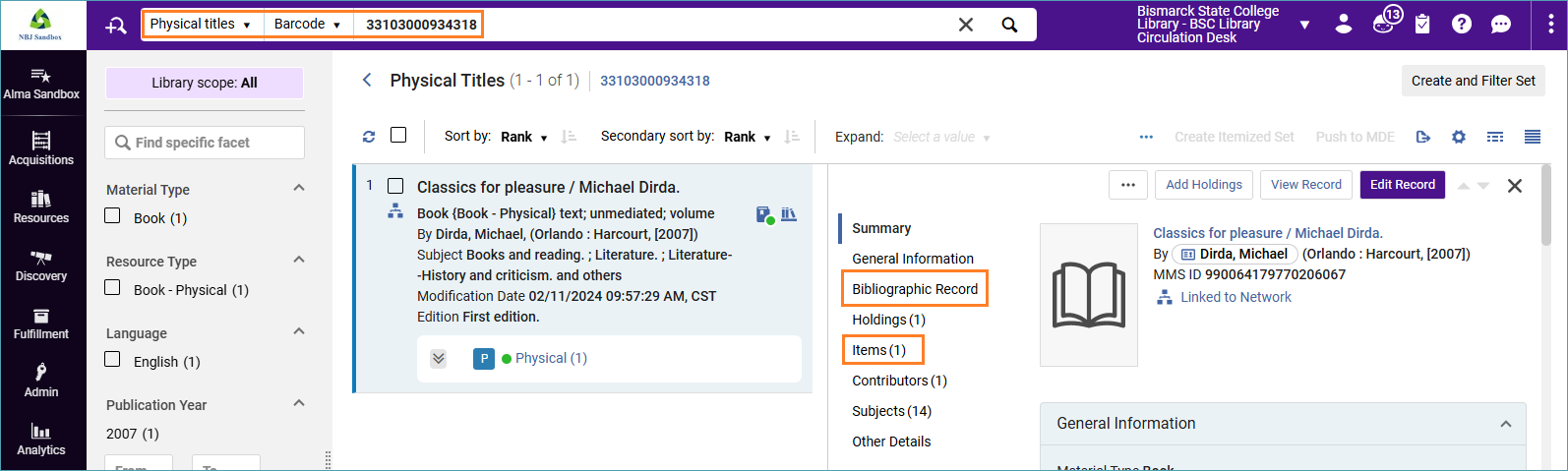
Task: Open the persistent search options icon
Action: (x=116, y=25)
